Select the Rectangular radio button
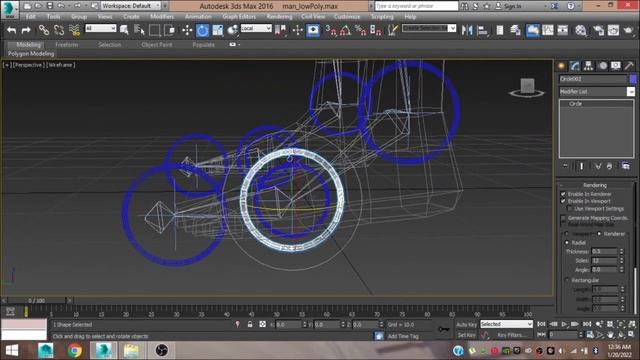The width and height of the screenshot is (640, 360). (x=567, y=280)
